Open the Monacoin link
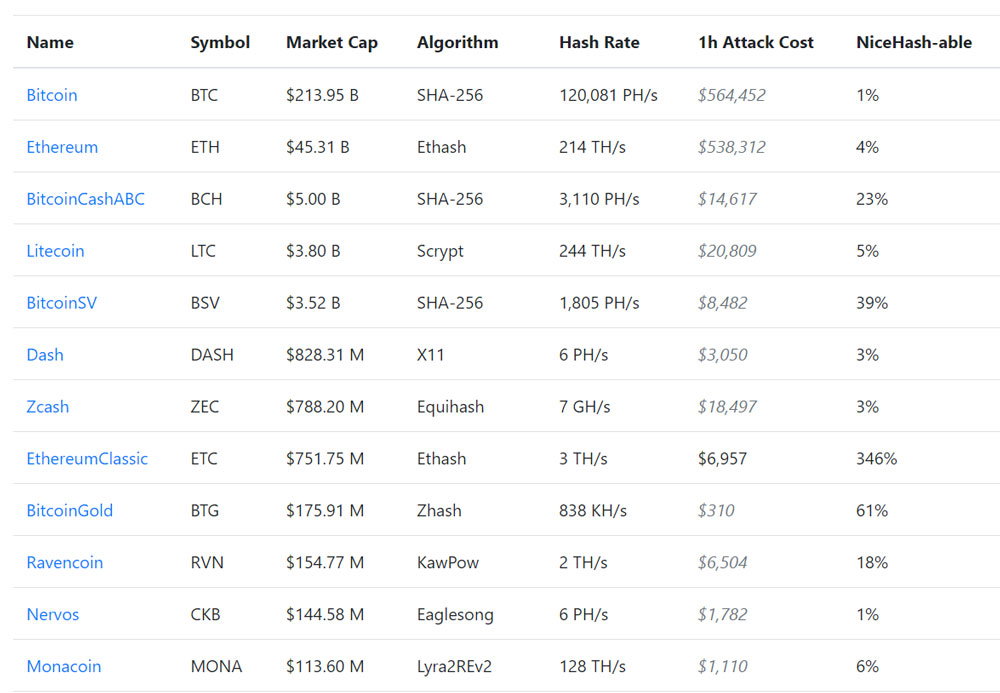 coord(64,667)
